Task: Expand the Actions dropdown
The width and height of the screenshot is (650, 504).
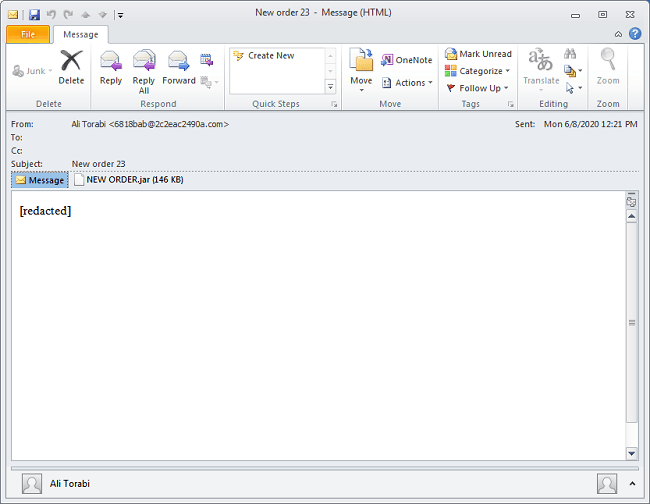Action: pos(409,83)
